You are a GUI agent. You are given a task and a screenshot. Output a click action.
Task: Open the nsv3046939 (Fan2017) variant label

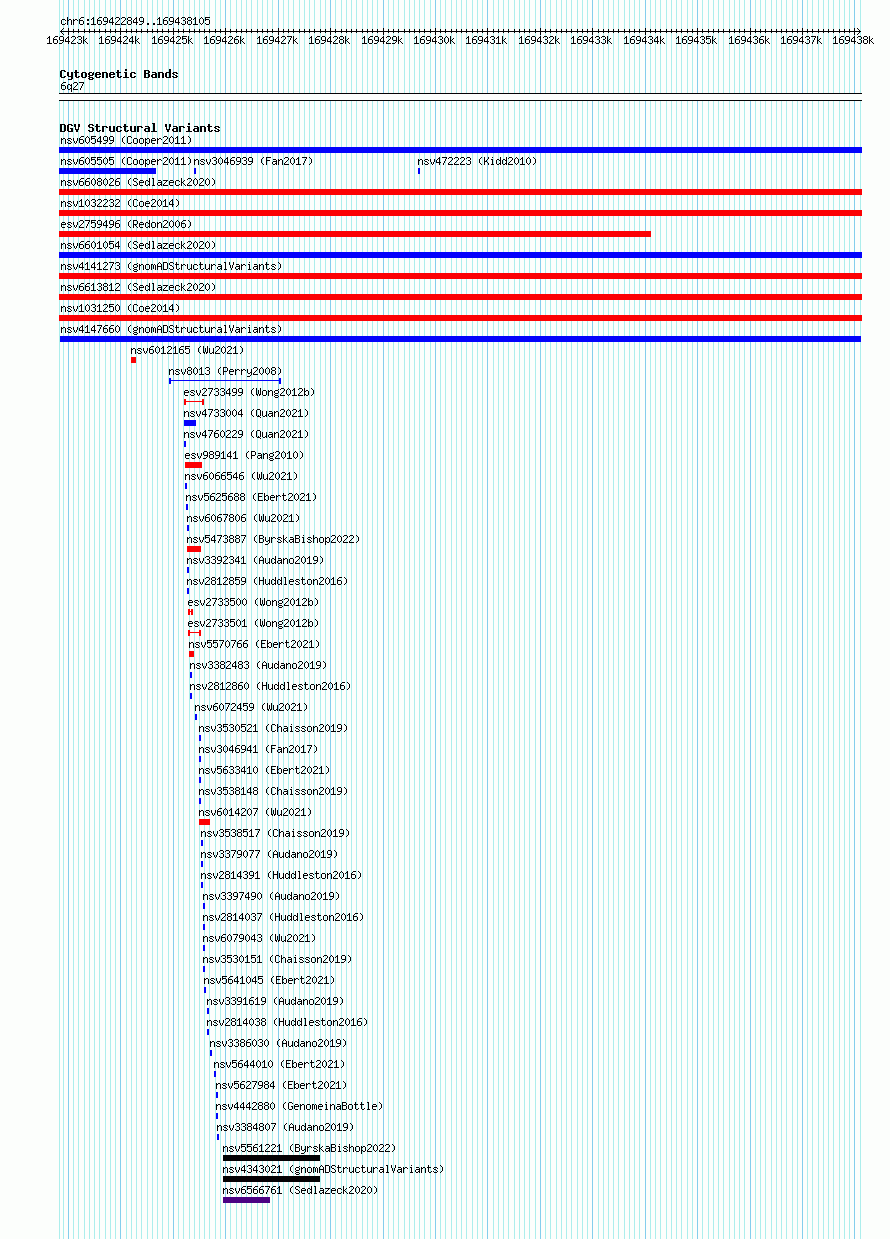[x=253, y=161]
